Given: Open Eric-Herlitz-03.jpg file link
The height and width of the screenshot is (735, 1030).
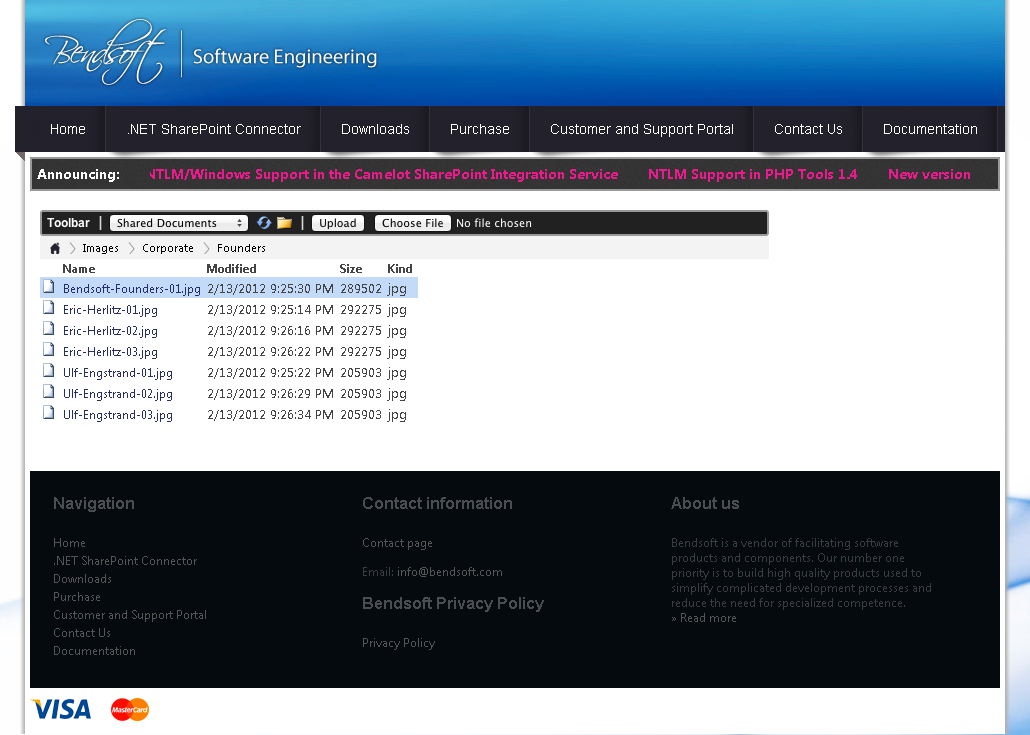Looking at the screenshot, I should 110,352.
